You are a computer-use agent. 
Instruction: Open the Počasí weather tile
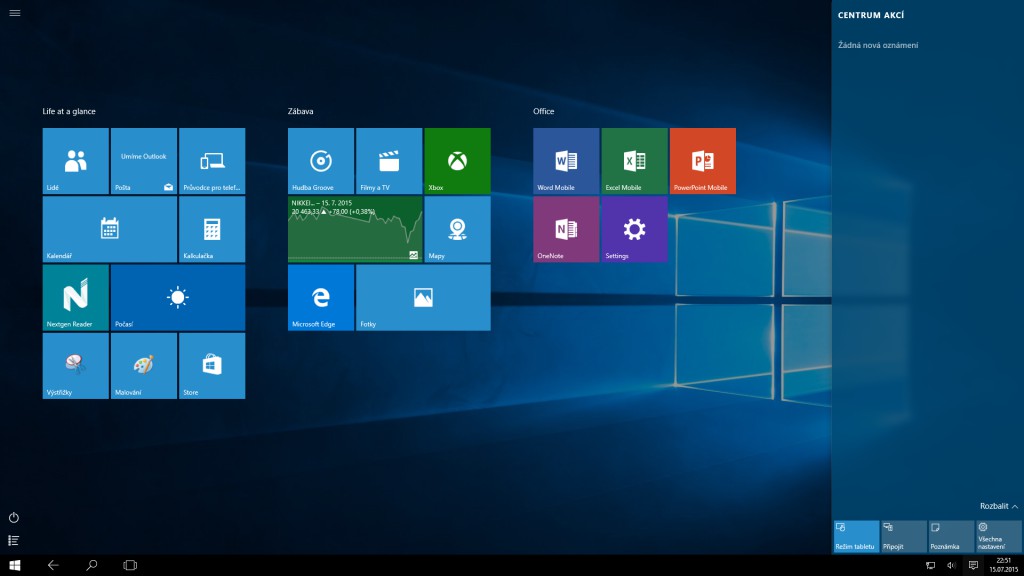click(x=178, y=298)
